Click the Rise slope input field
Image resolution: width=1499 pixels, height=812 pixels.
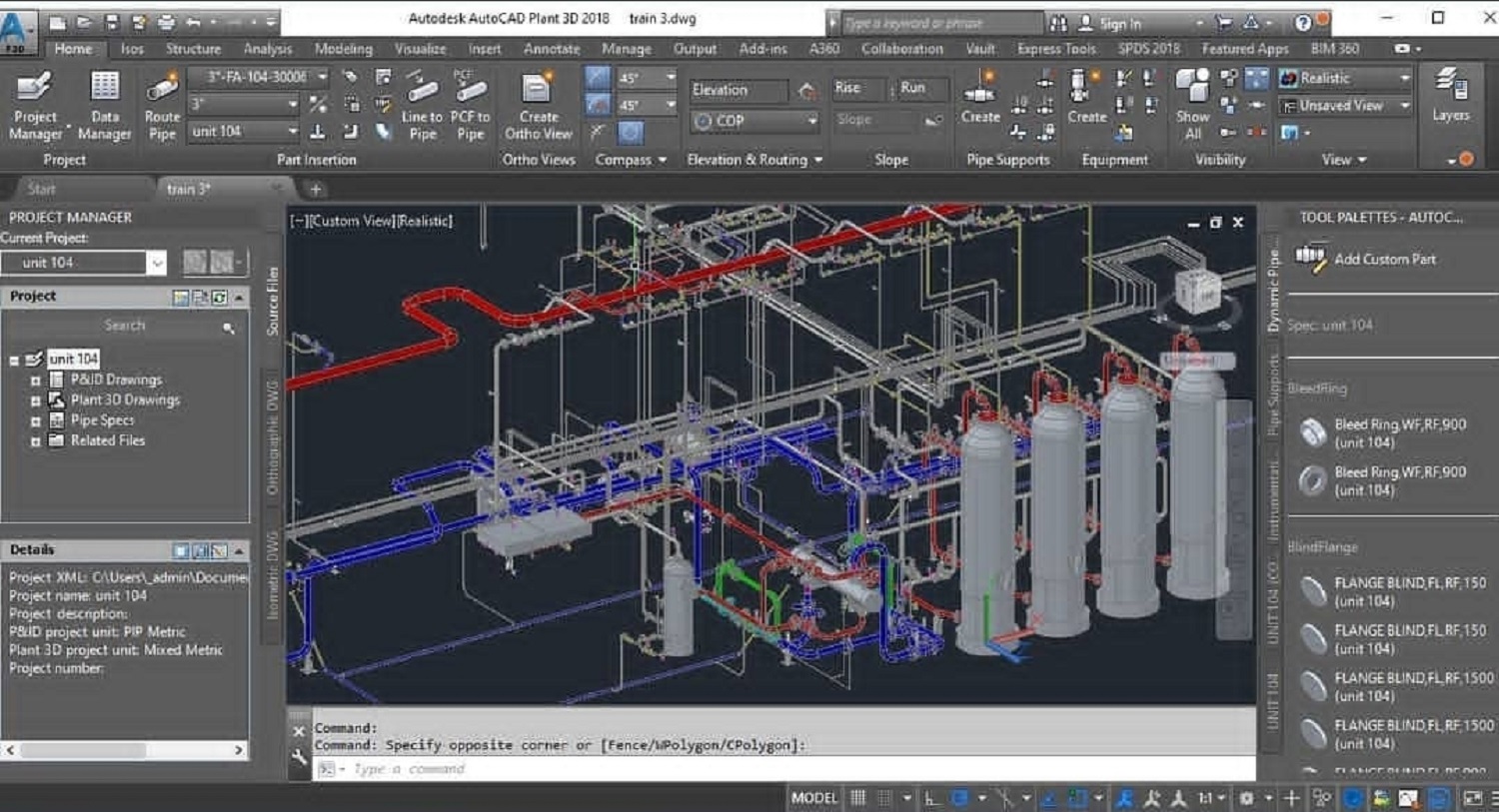857,89
